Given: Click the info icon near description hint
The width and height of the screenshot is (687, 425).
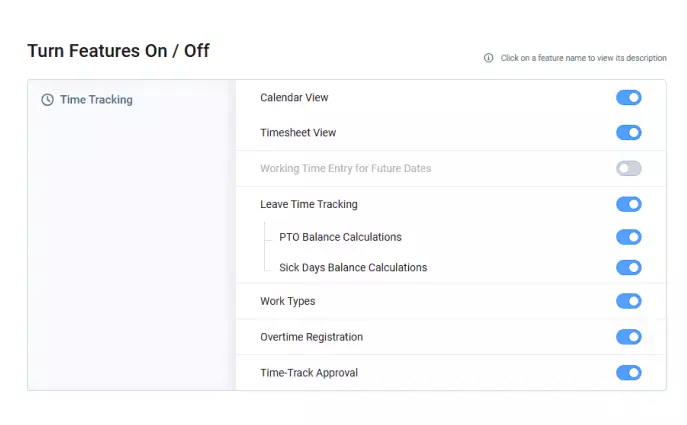Looking at the screenshot, I should pos(489,58).
